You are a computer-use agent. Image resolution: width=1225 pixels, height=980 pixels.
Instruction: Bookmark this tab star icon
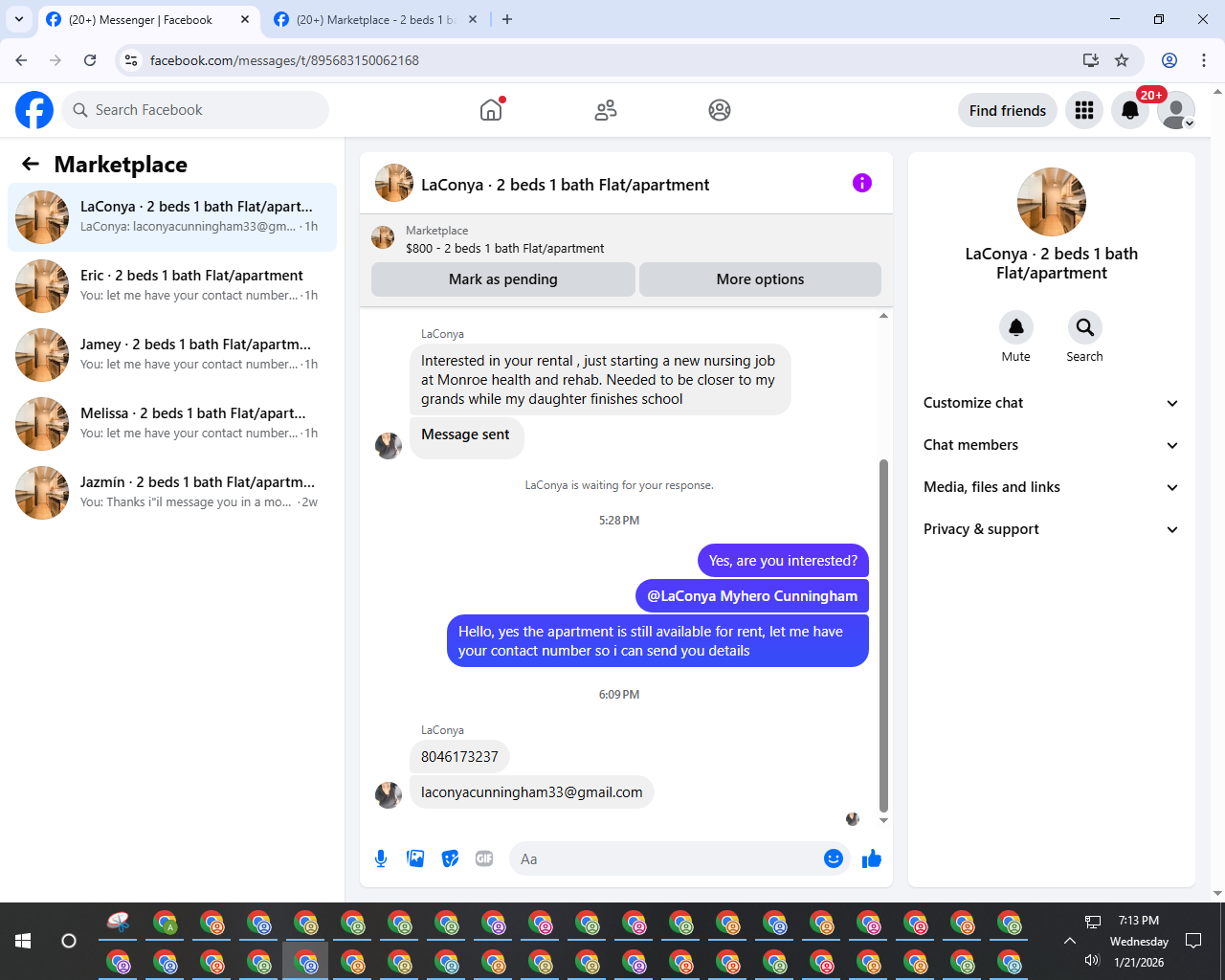click(x=1122, y=60)
